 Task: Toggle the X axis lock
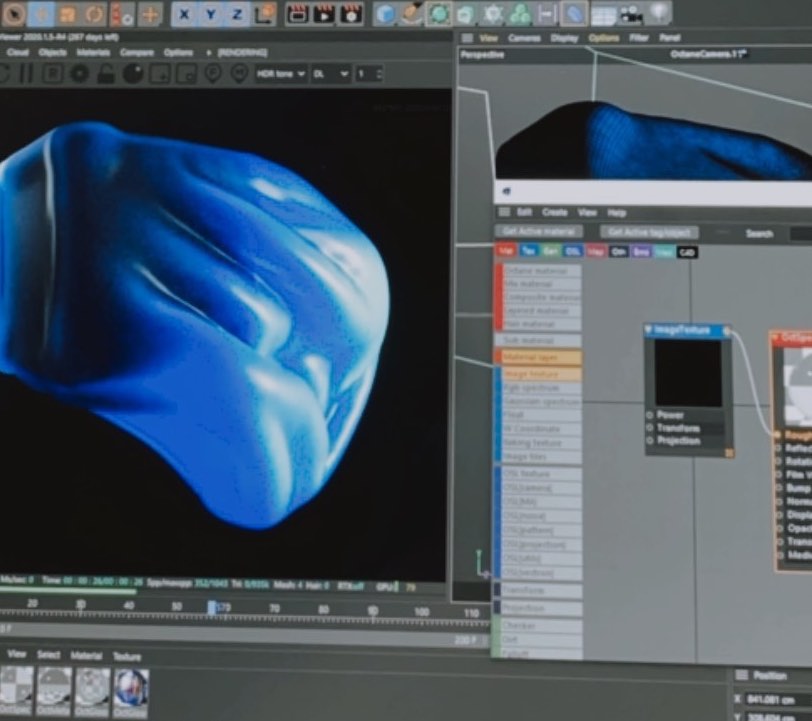(x=185, y=14)
